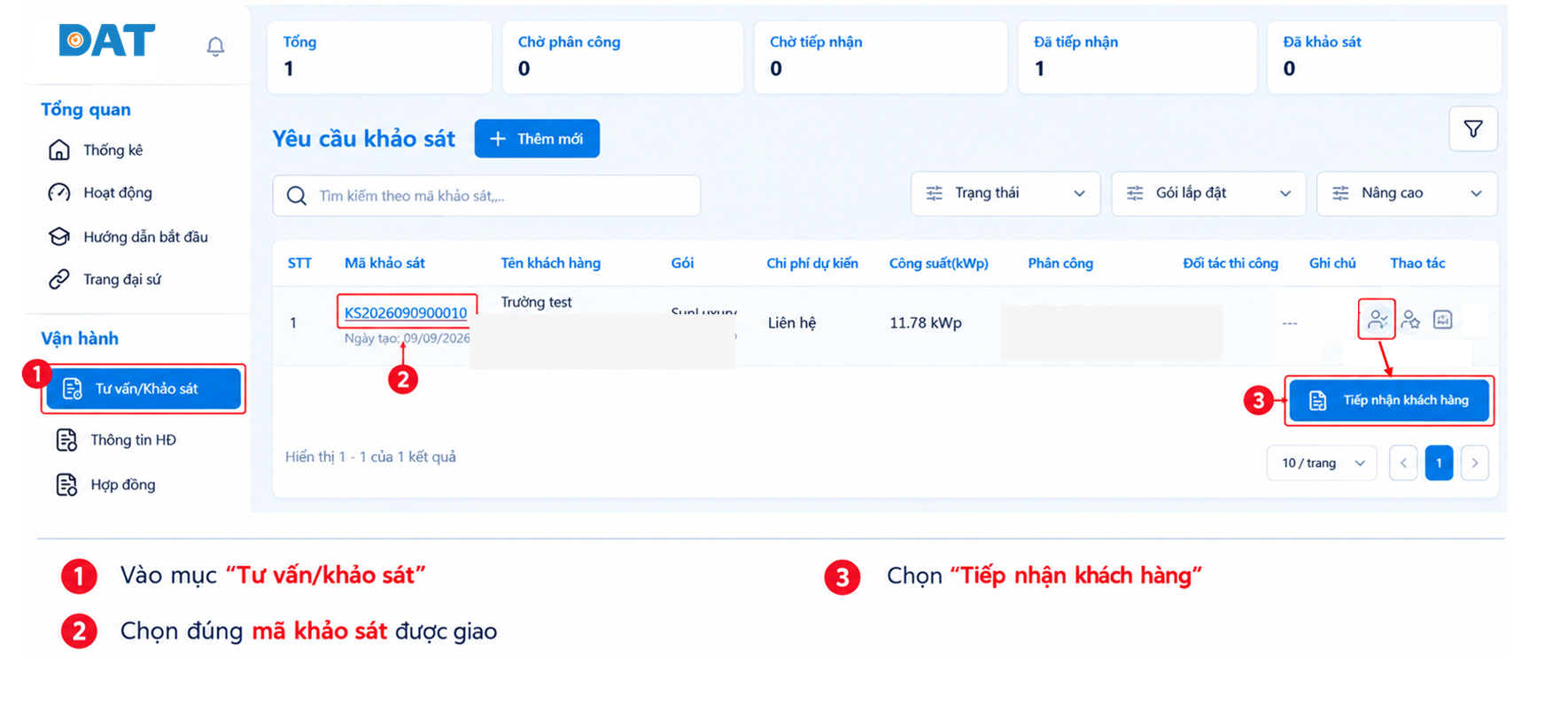This screenshot has width=1568, height=726.
Task: Expand the Trạng thái dropdown
Action: pyautogui.click(x=1005, y=193)
